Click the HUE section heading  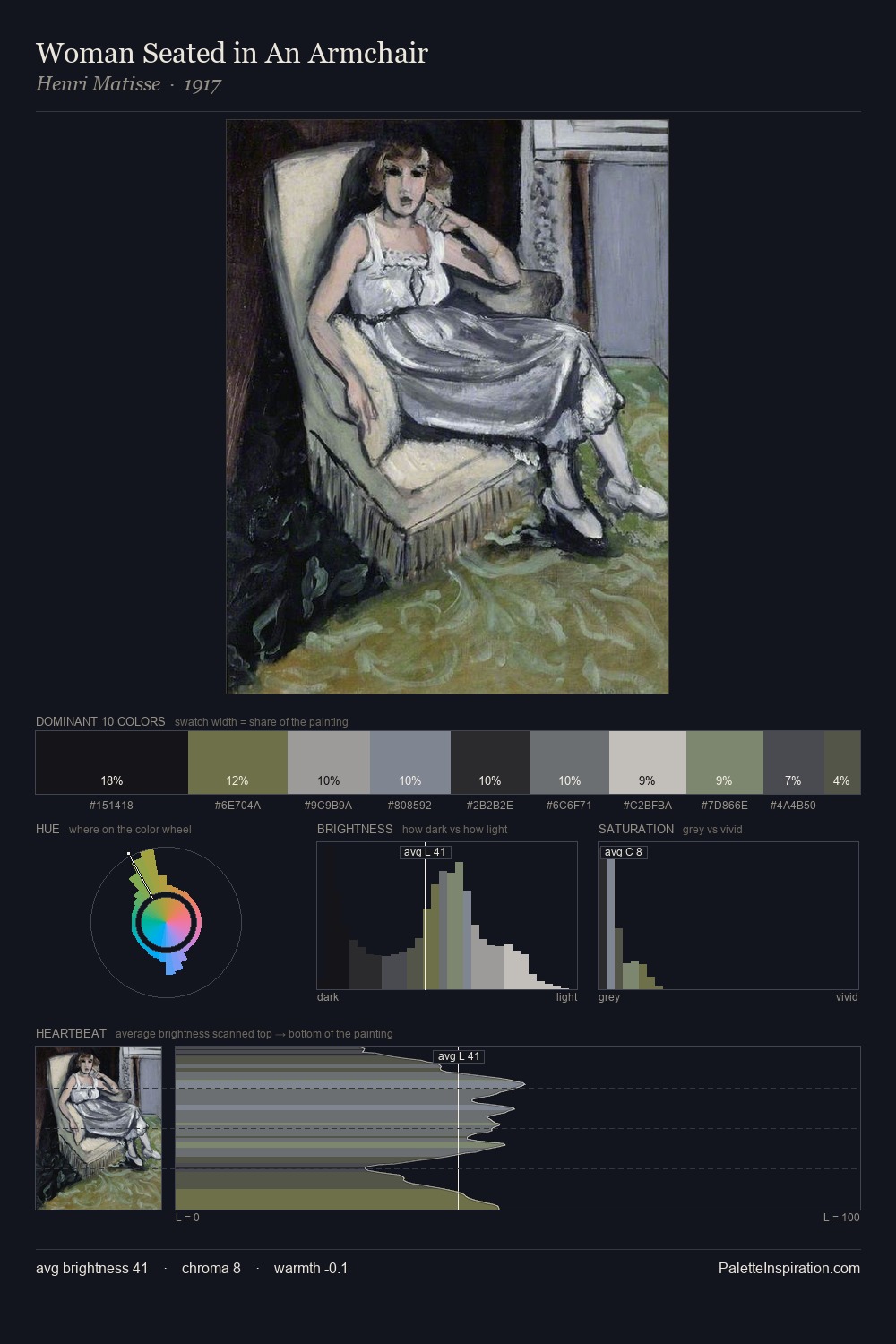pos(47,829)
